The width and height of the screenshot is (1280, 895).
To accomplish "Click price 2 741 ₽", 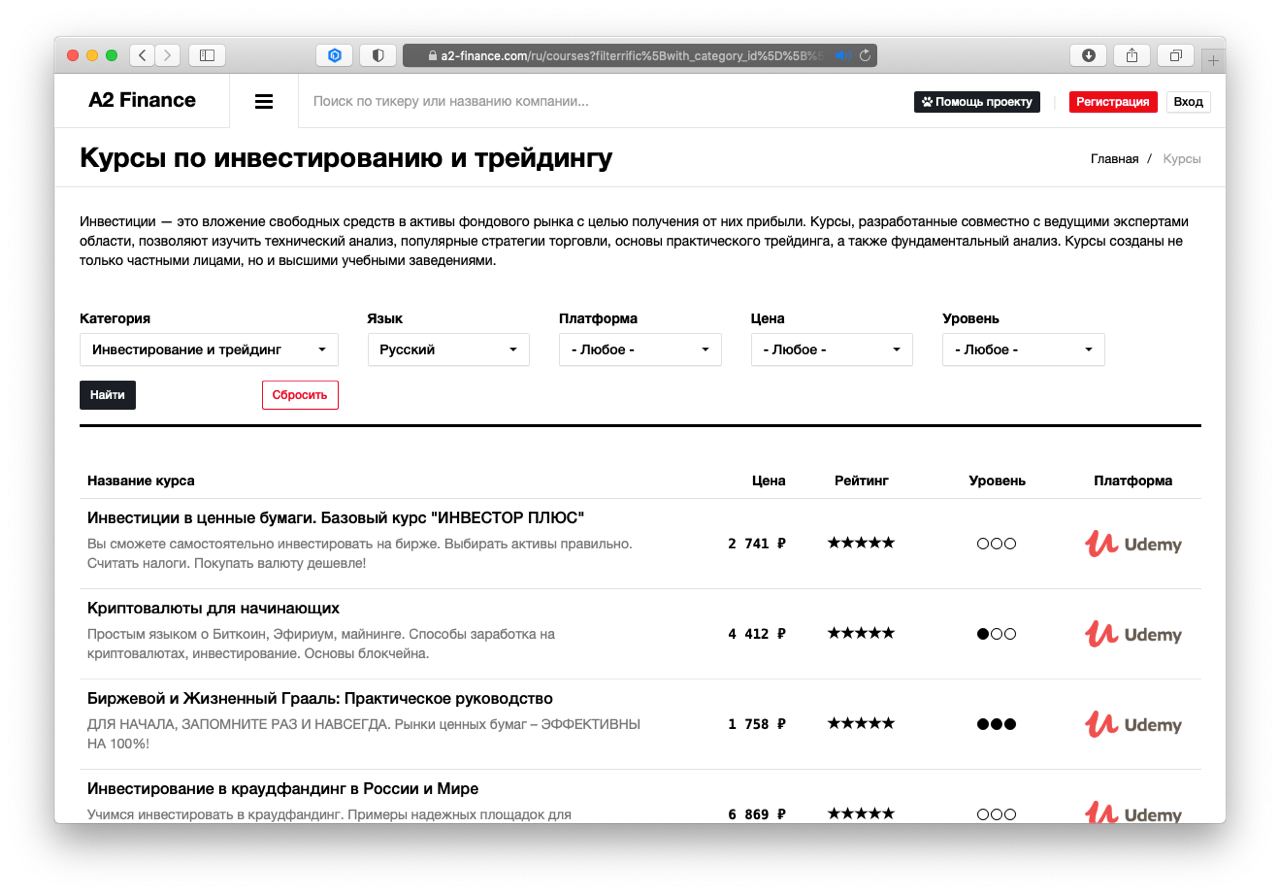I will tap(757, 544).
